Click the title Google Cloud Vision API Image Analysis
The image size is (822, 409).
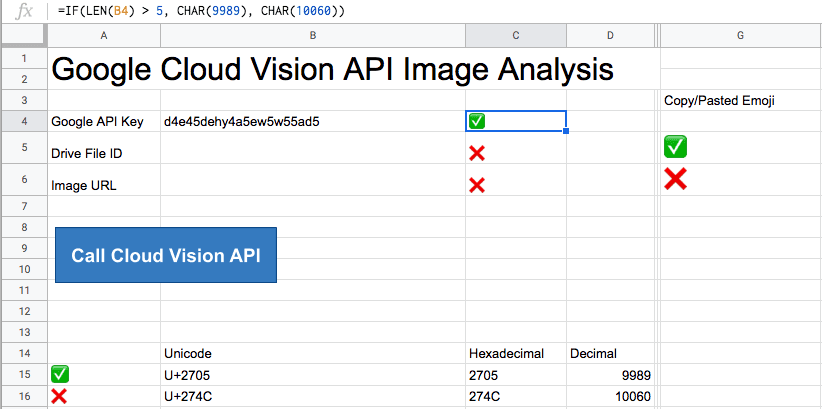tap(332, 69)
